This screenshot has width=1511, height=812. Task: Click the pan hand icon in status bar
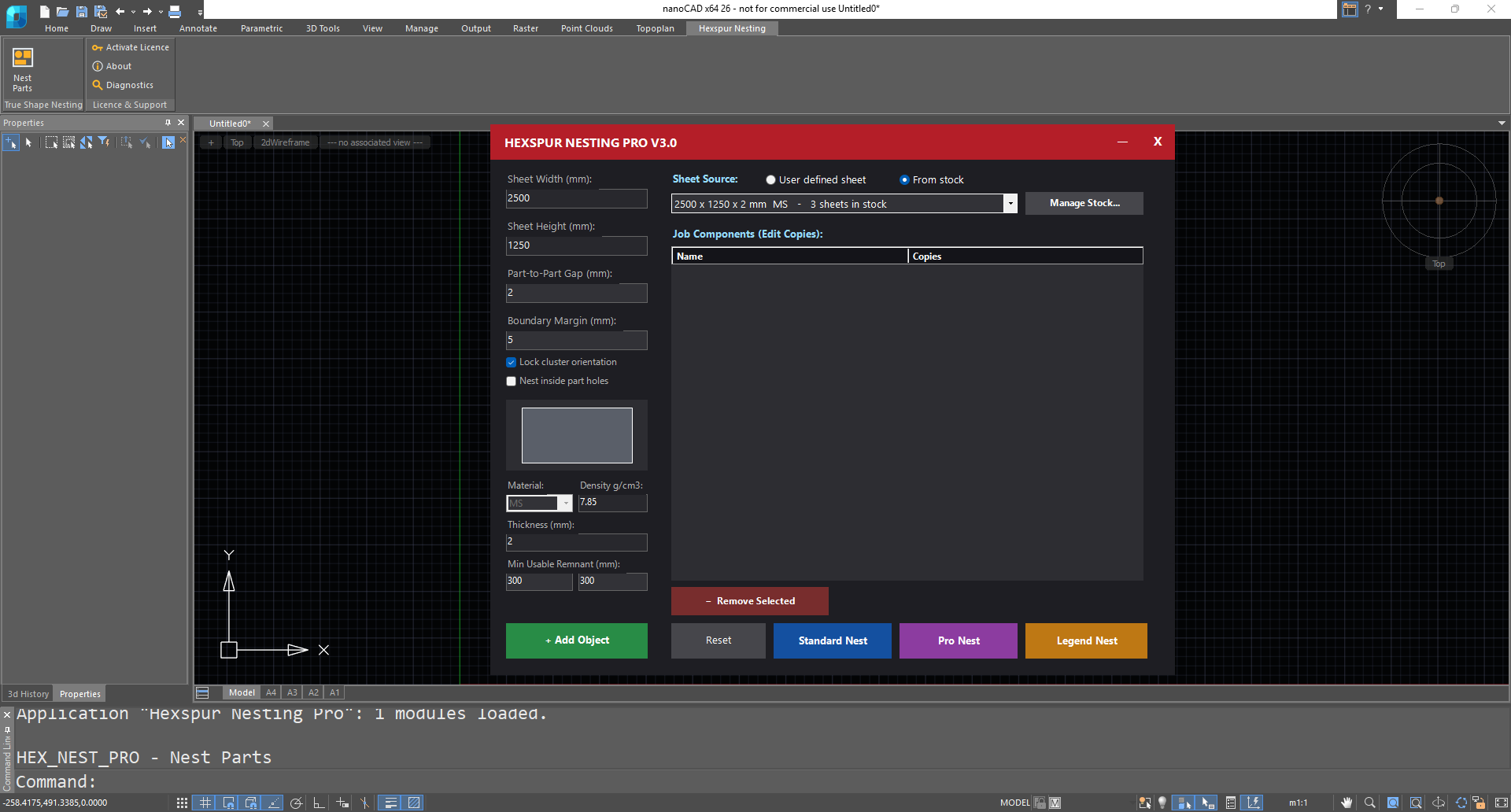1347,803
